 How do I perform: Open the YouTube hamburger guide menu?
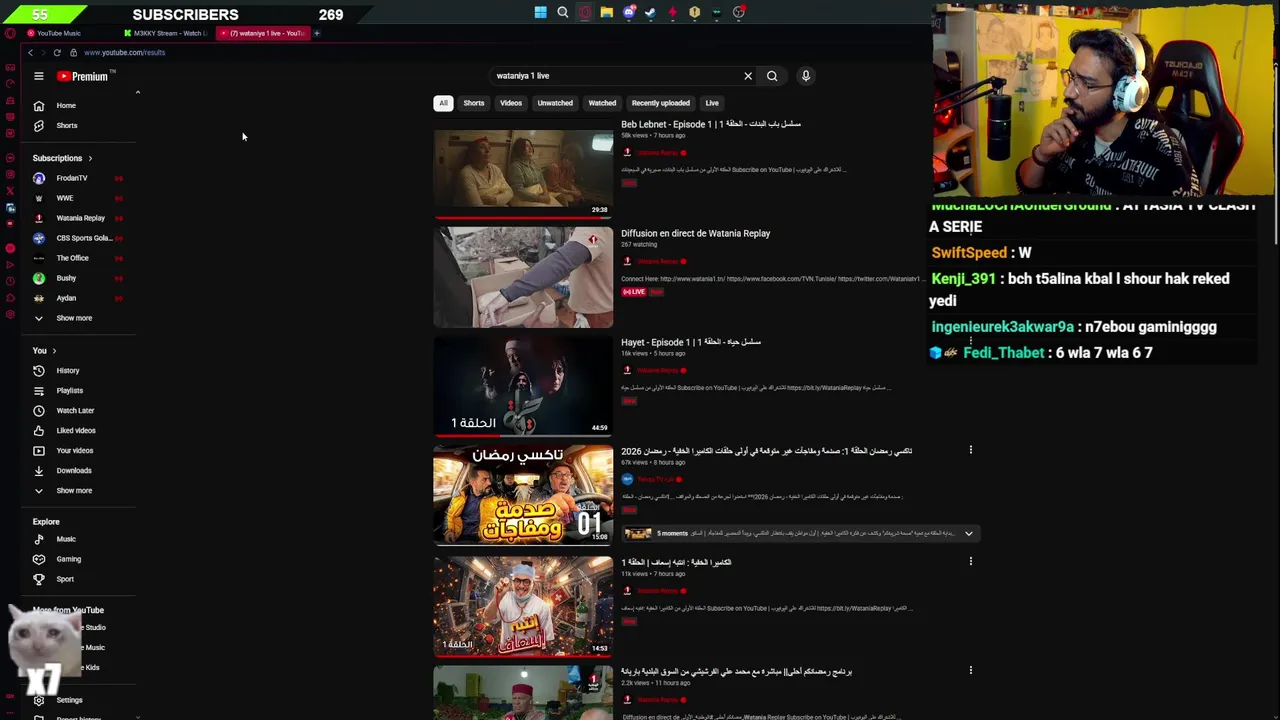[39, 76]
